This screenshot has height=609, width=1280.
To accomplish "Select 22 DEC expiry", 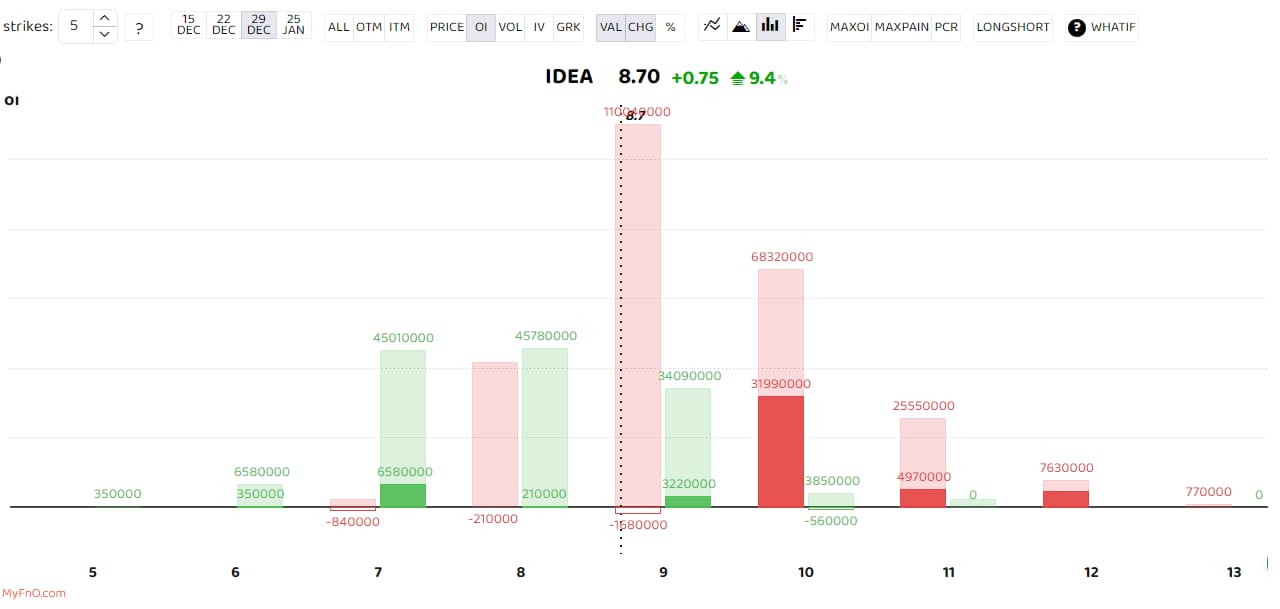I will (224, 25).
